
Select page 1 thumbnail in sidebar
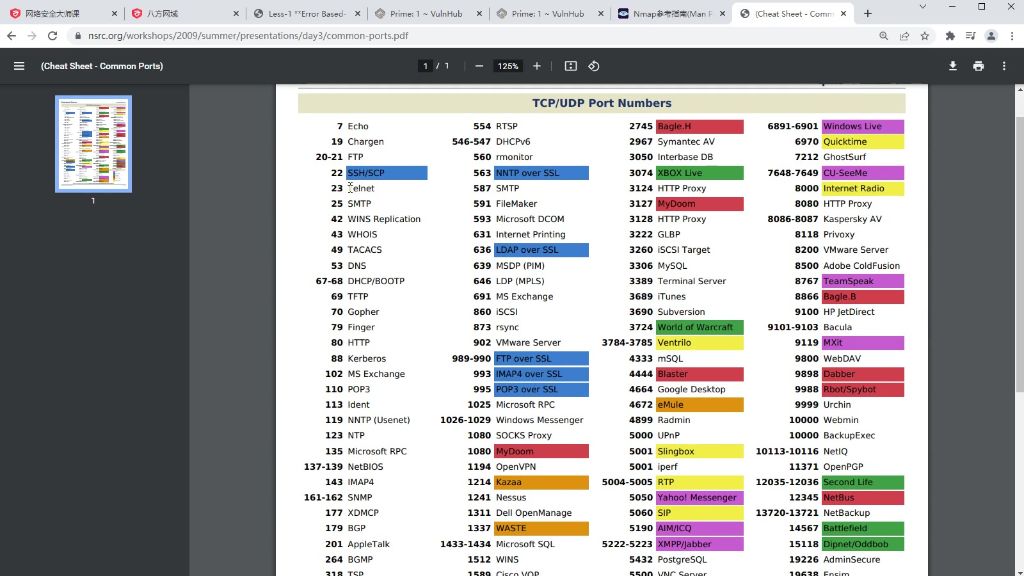click(x=93, y=144)
